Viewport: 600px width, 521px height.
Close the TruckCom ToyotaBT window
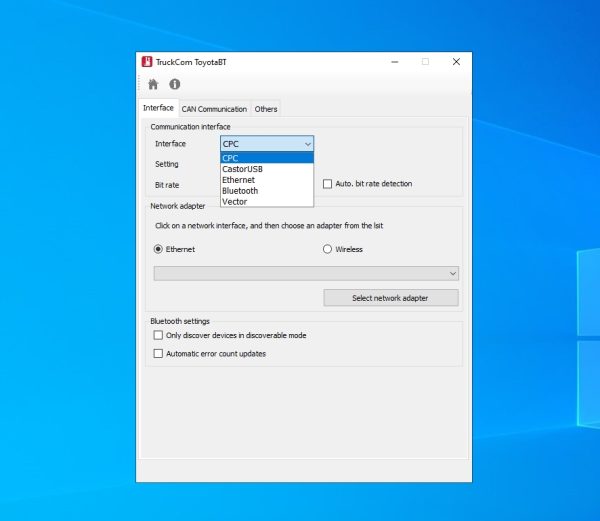[x=456, y=62]
